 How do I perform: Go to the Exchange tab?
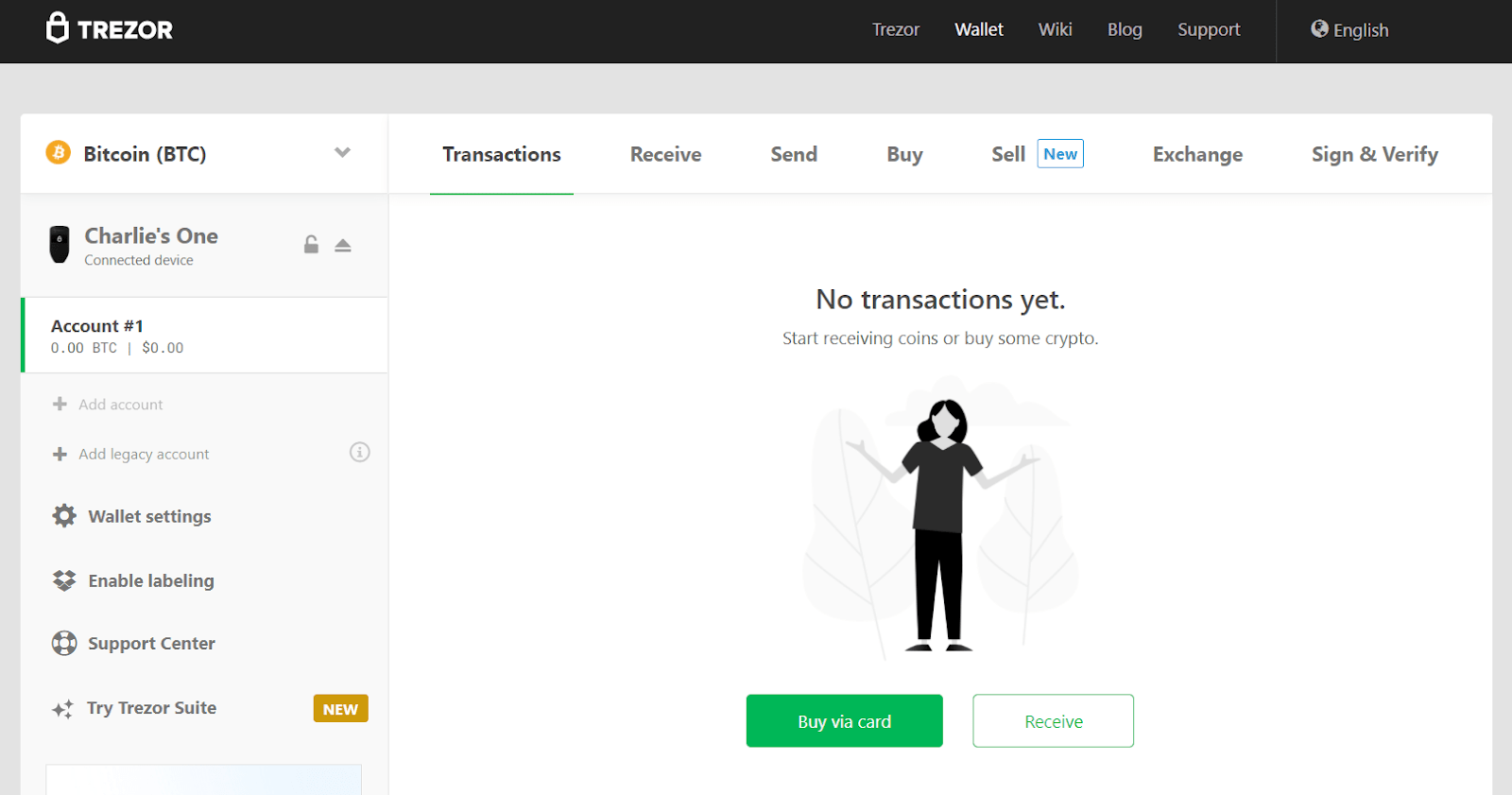click(1197, 155)
